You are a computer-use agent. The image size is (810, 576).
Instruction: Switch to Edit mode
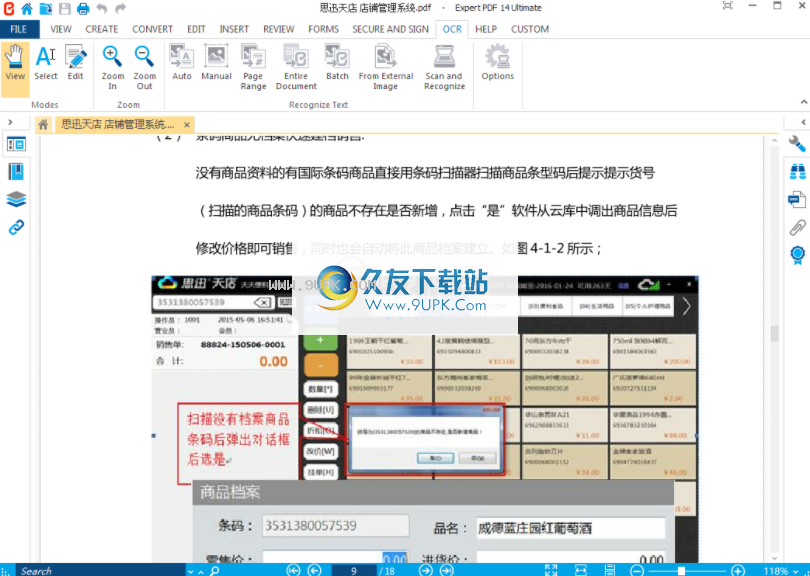click(x=75, y=63)
